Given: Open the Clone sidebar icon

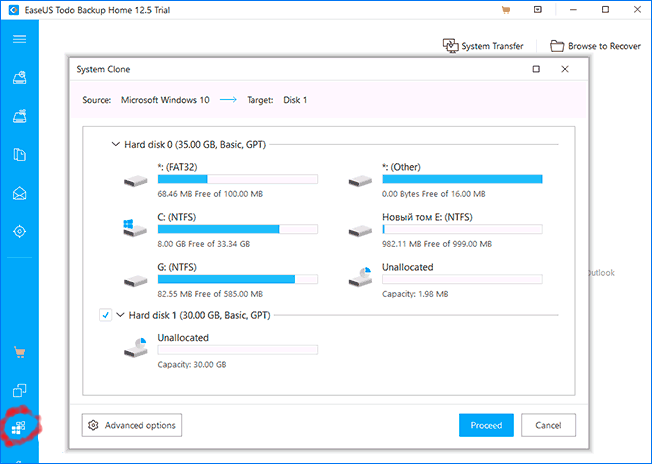Looking at the screenshot, I should coord(20,390).
